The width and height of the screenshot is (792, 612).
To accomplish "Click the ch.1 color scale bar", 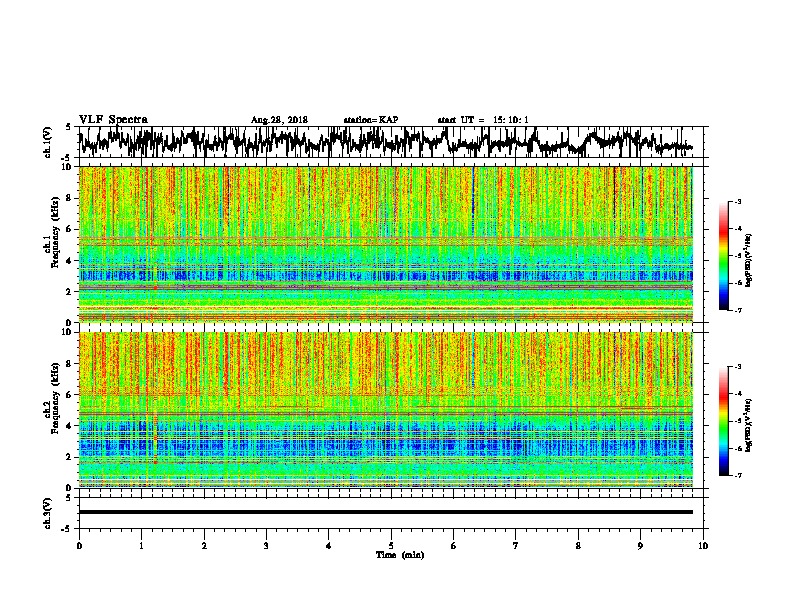I will [723, 256].
